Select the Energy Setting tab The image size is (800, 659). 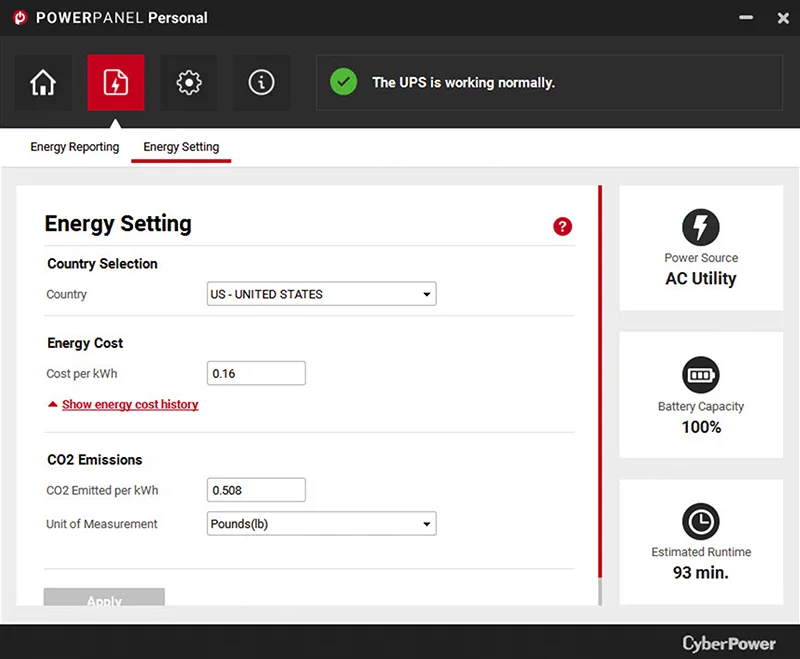click(x=181, y=147)
